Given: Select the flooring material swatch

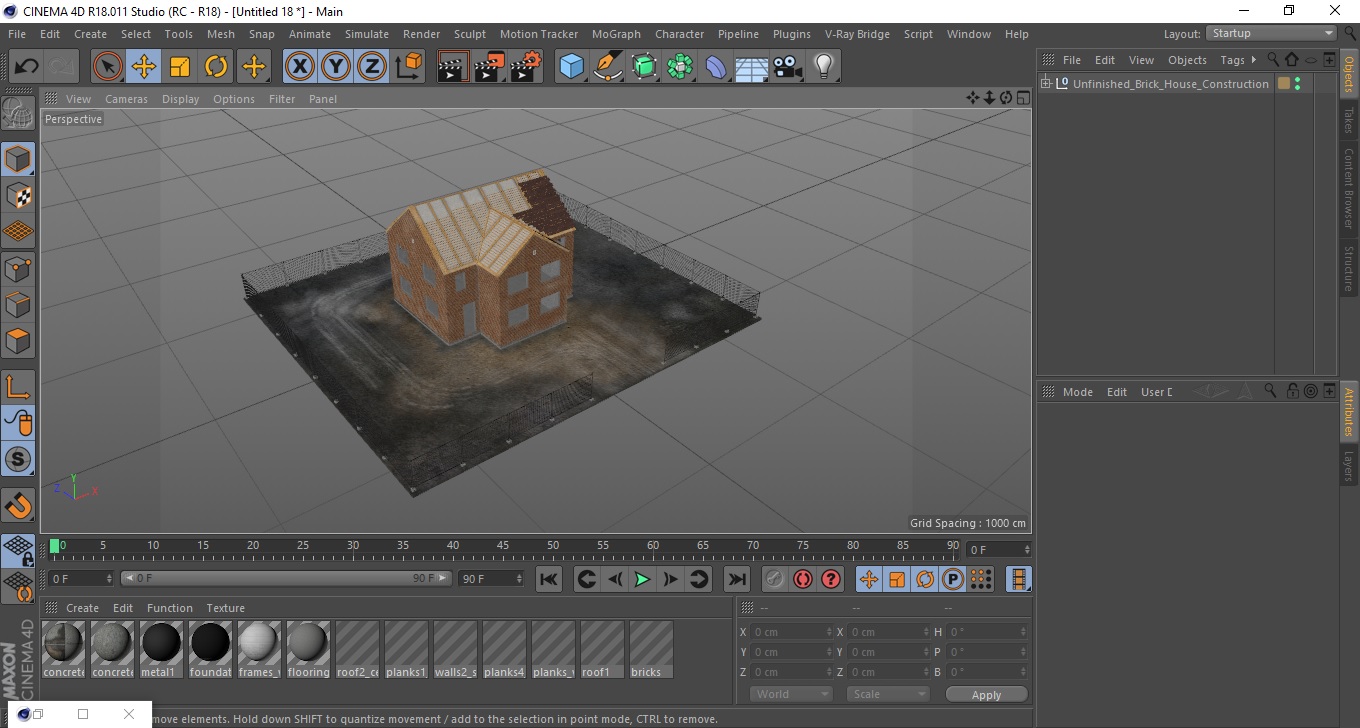Looking at the screenshot, I should (x=308, y=649).
